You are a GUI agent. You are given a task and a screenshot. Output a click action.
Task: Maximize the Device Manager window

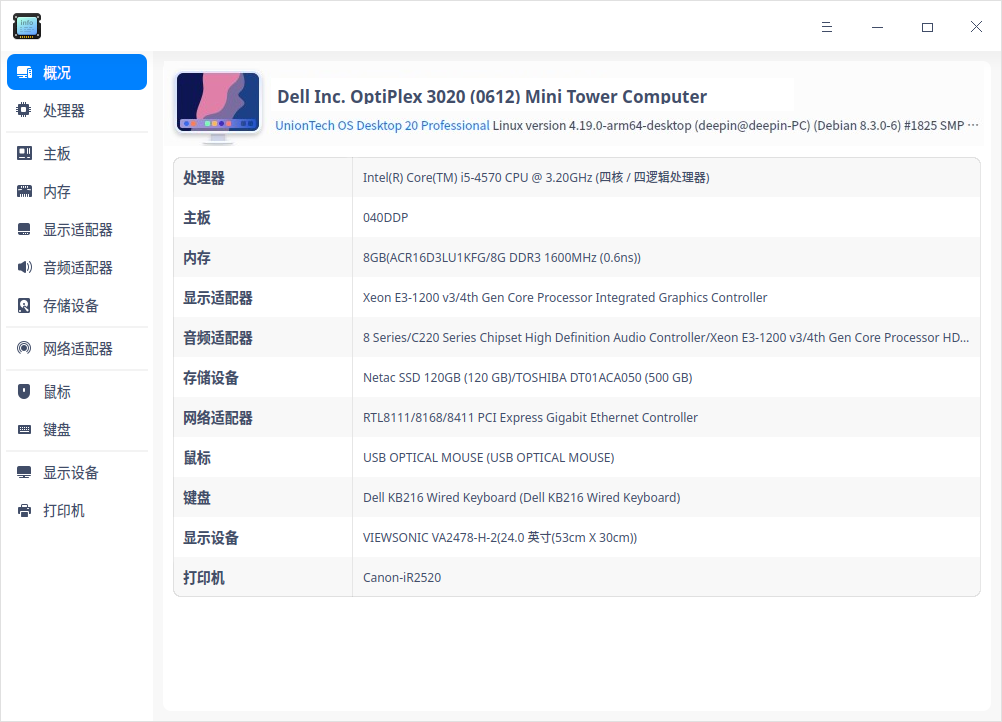point(927,27)
